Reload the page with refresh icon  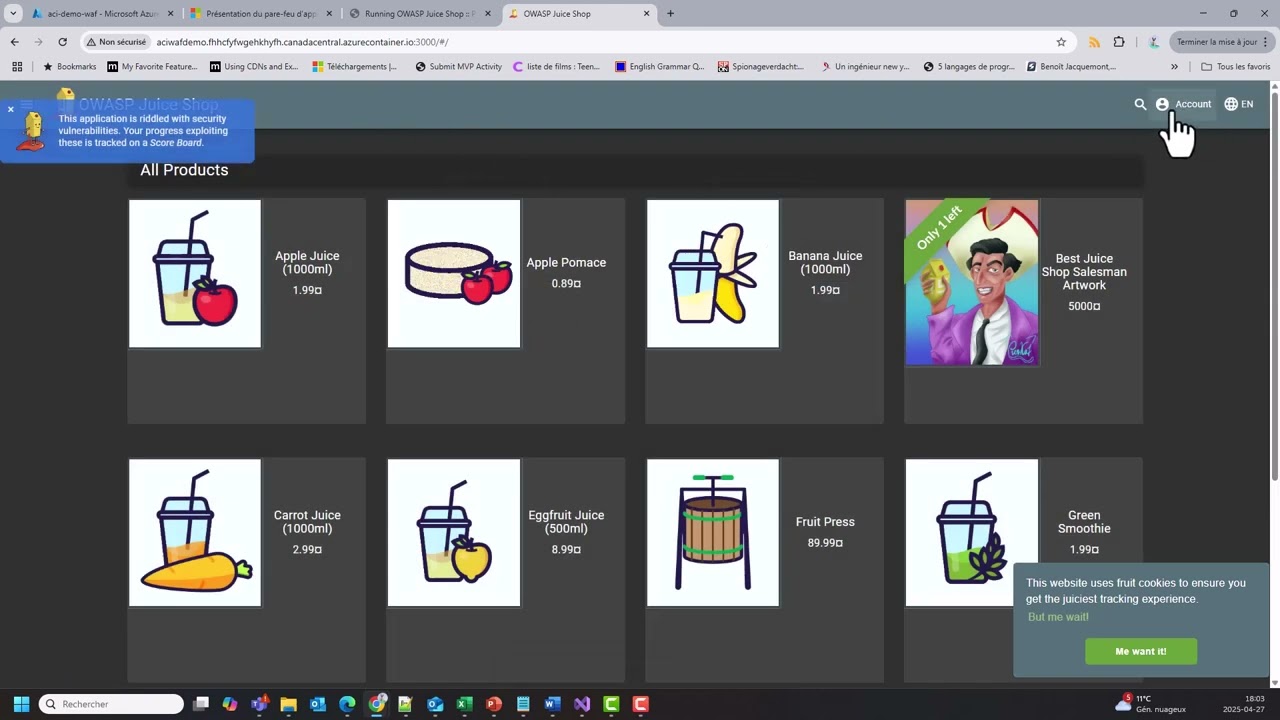(62, 42)
